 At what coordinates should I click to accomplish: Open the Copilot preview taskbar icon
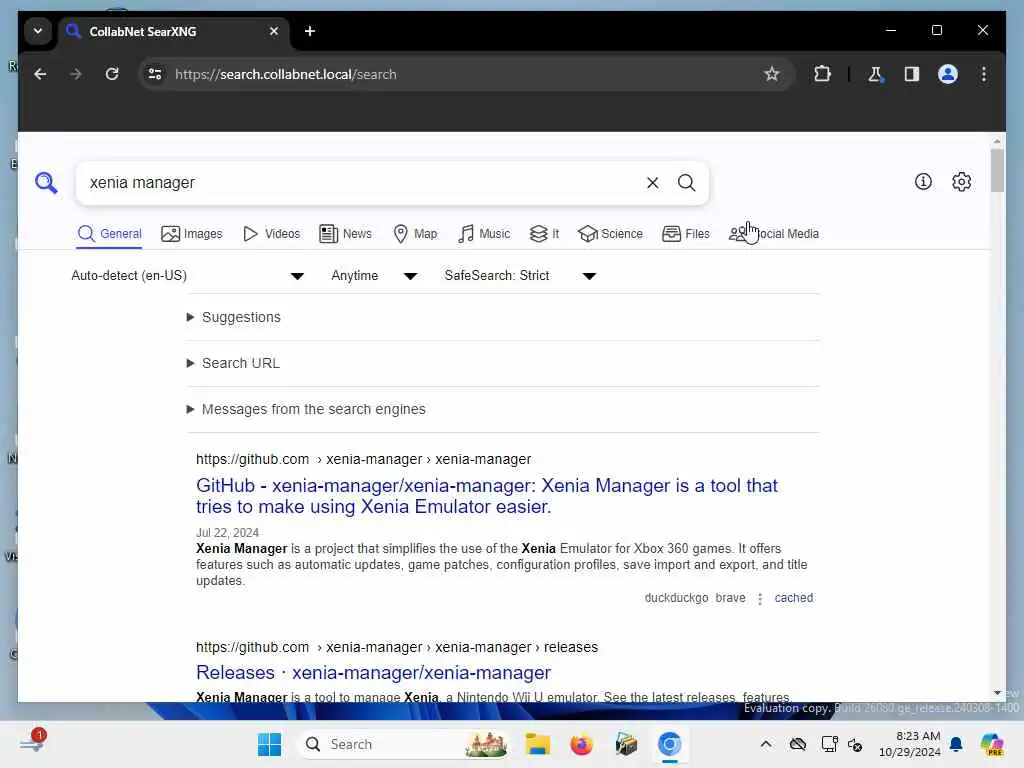pos(991,744)
